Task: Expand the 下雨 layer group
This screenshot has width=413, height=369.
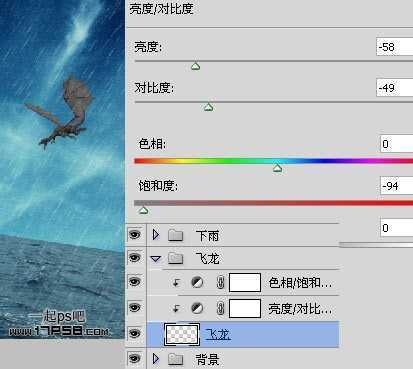Action: tap(156, 235)
